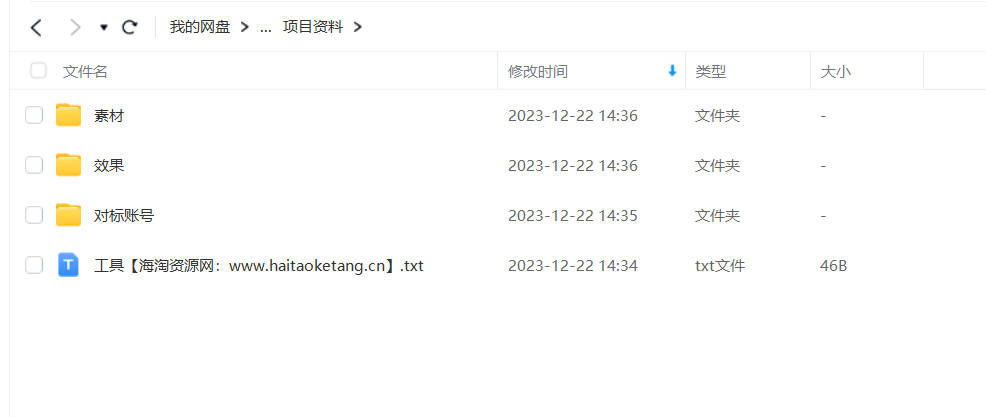Open 项目资料 breadcrumb folder
This screenshot has width=986, height=417.
(313, 27)
